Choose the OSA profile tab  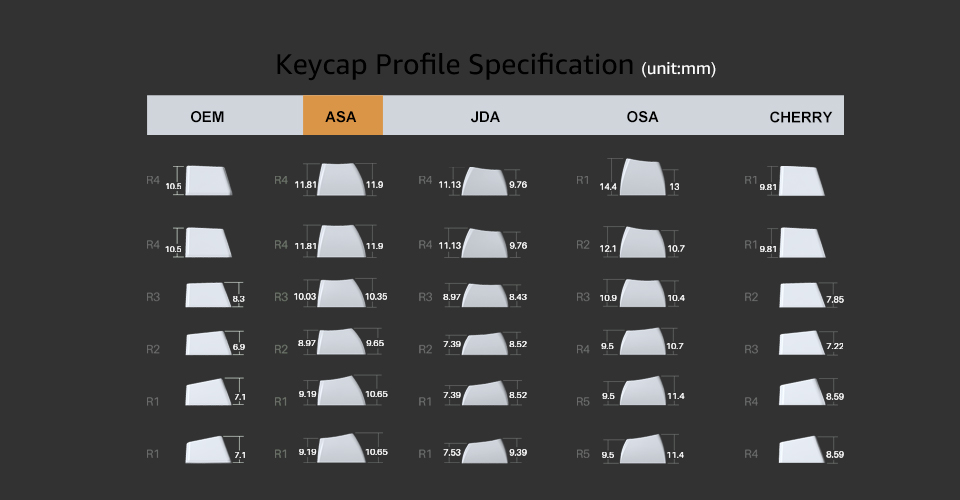[x=642, y=116]
